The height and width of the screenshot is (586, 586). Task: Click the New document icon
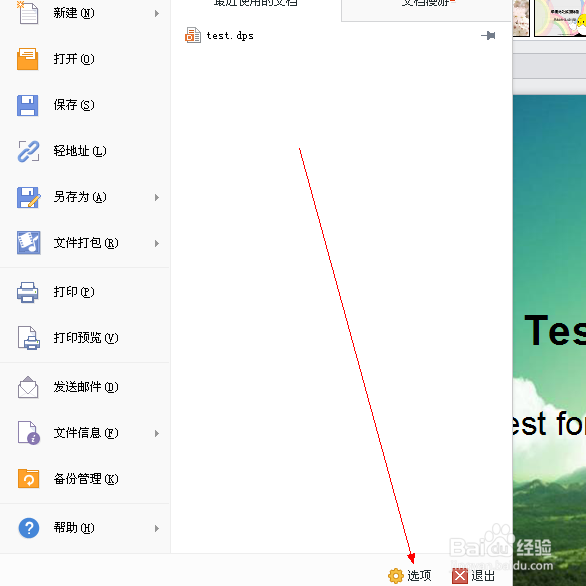coord(28,12)
